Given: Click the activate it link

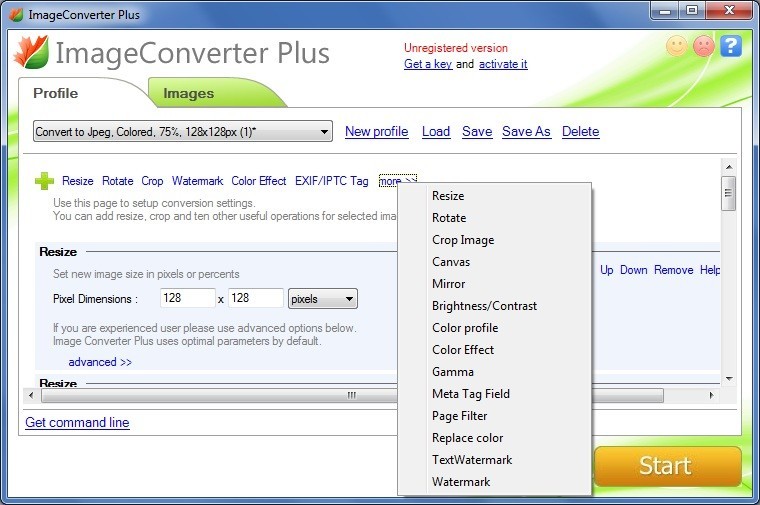Looking at the screenshot, I should click(x=503, y=64).
